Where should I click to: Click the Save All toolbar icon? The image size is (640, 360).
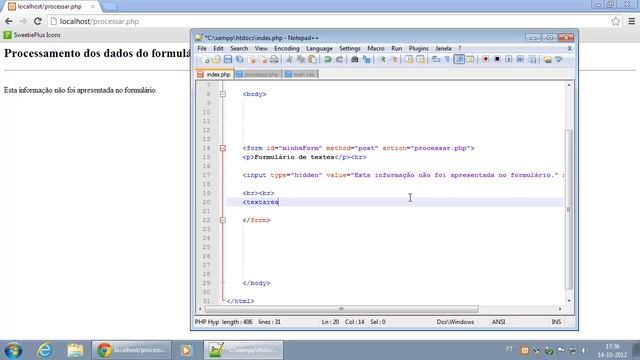(x=240, y=60)
